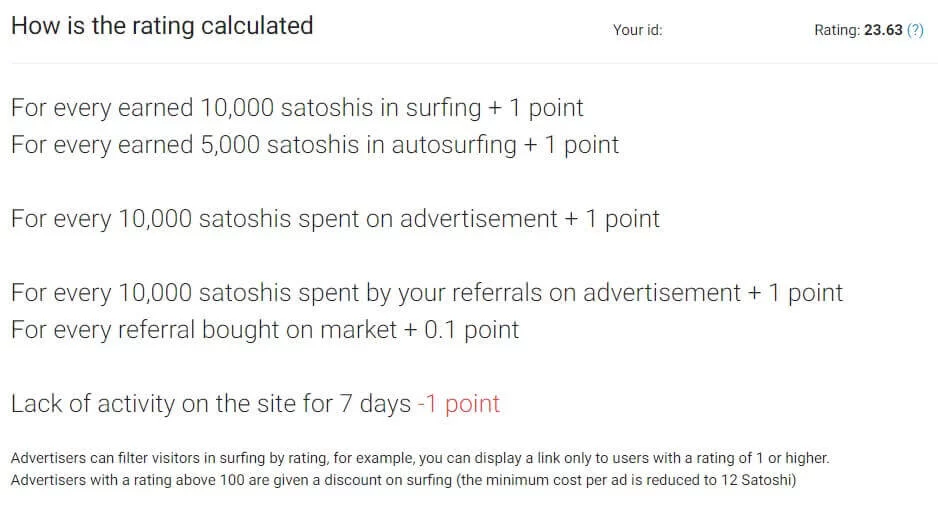Click the word 'Rating:' in the header
Viewport: 938px width, 511px height.
(x=837, y=30)
